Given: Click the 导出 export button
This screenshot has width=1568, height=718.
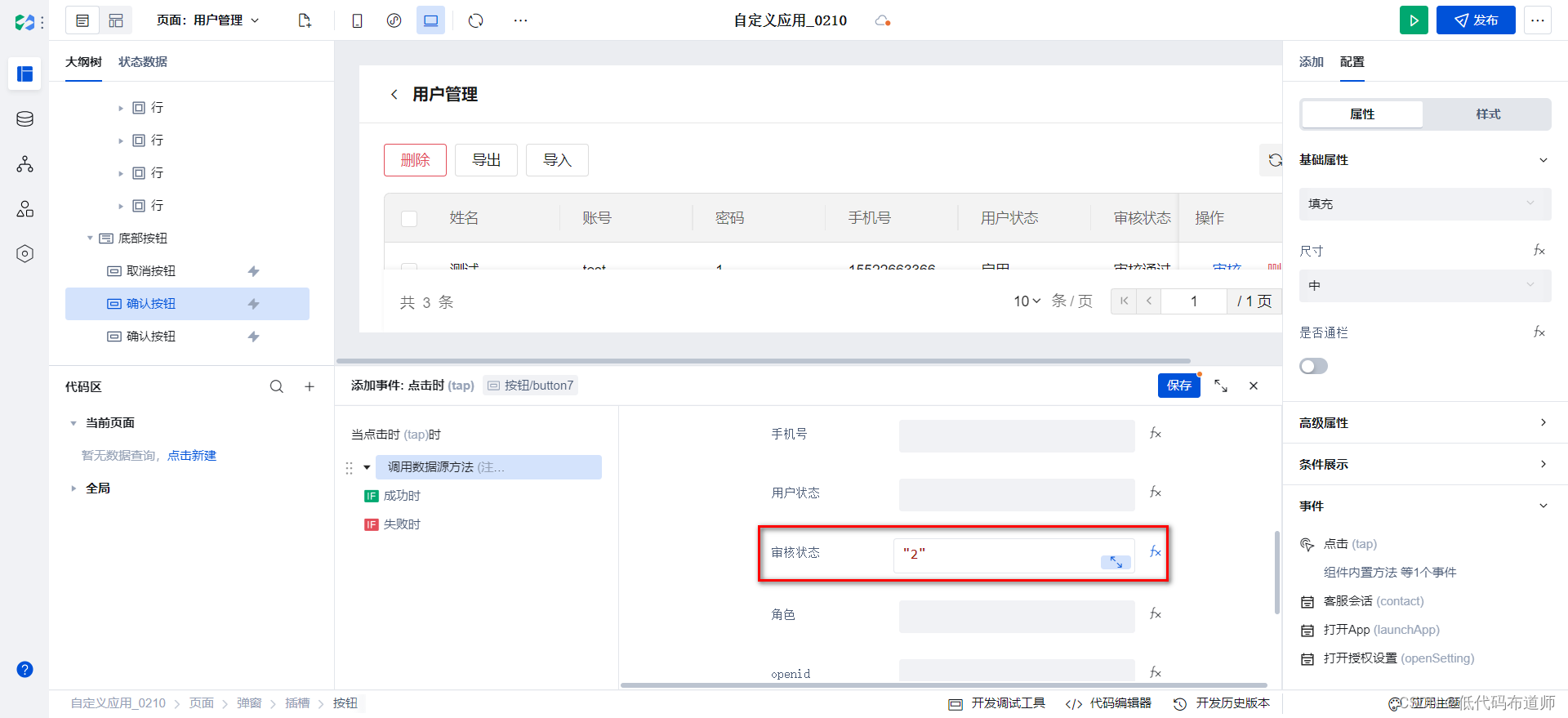Looking at the screenshot, I should [486, 160].
